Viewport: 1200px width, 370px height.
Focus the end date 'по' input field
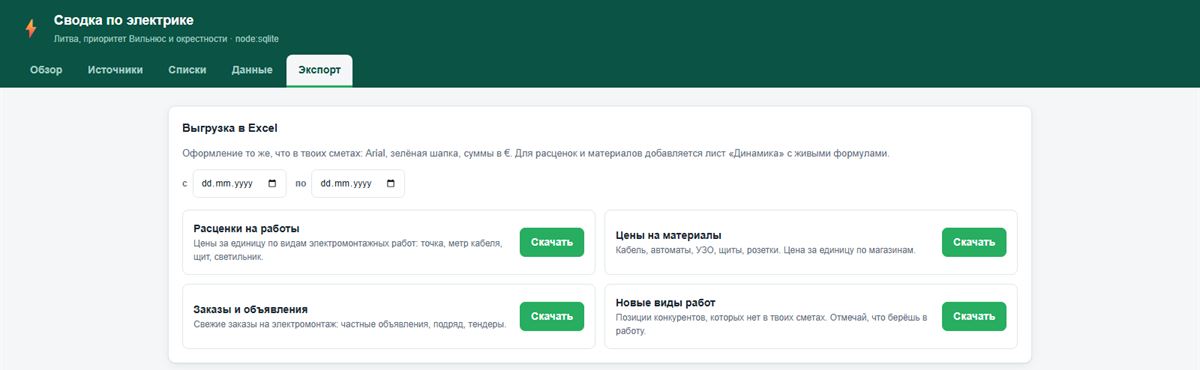click(358, 184)
